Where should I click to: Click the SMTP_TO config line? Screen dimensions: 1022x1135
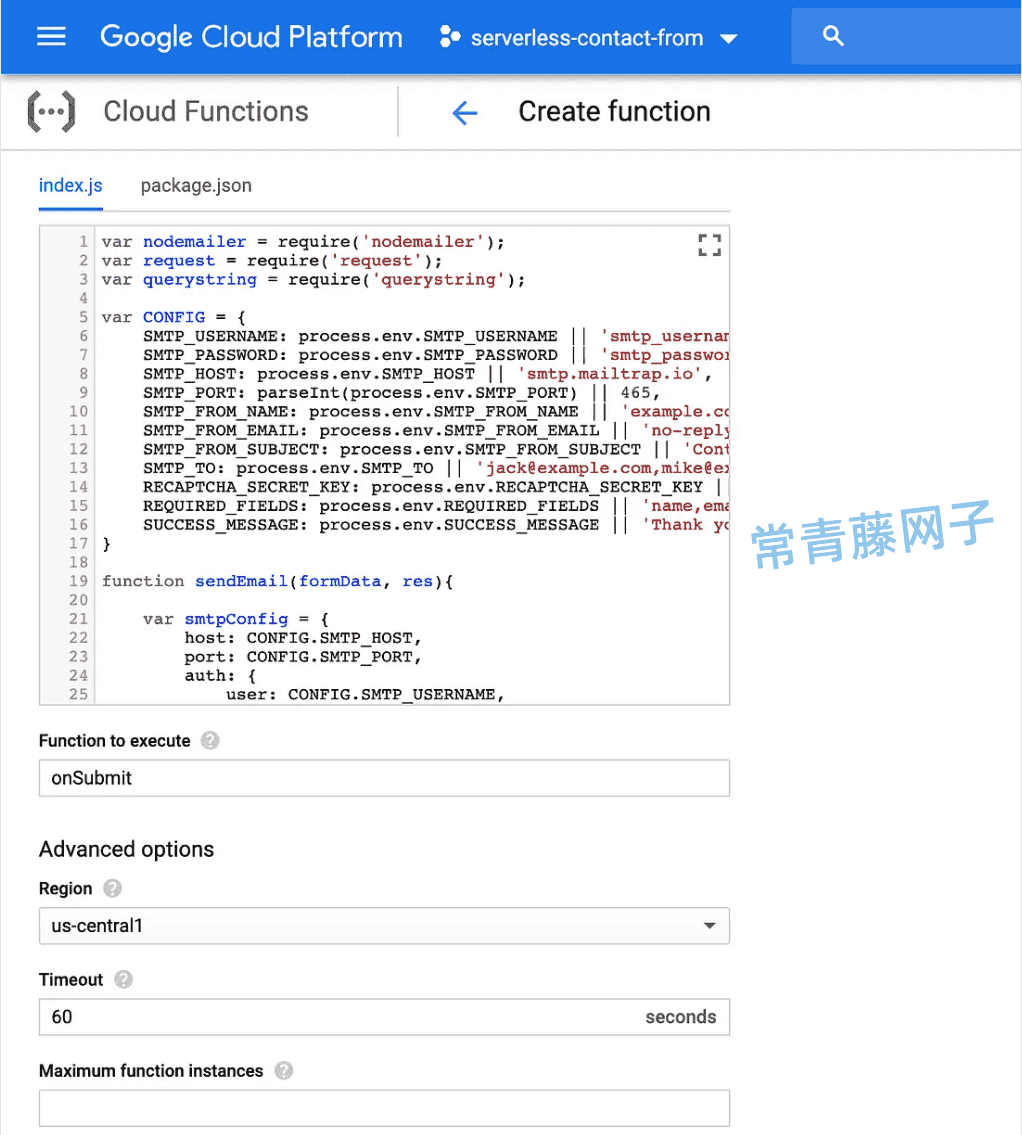[x=436, y=468]
